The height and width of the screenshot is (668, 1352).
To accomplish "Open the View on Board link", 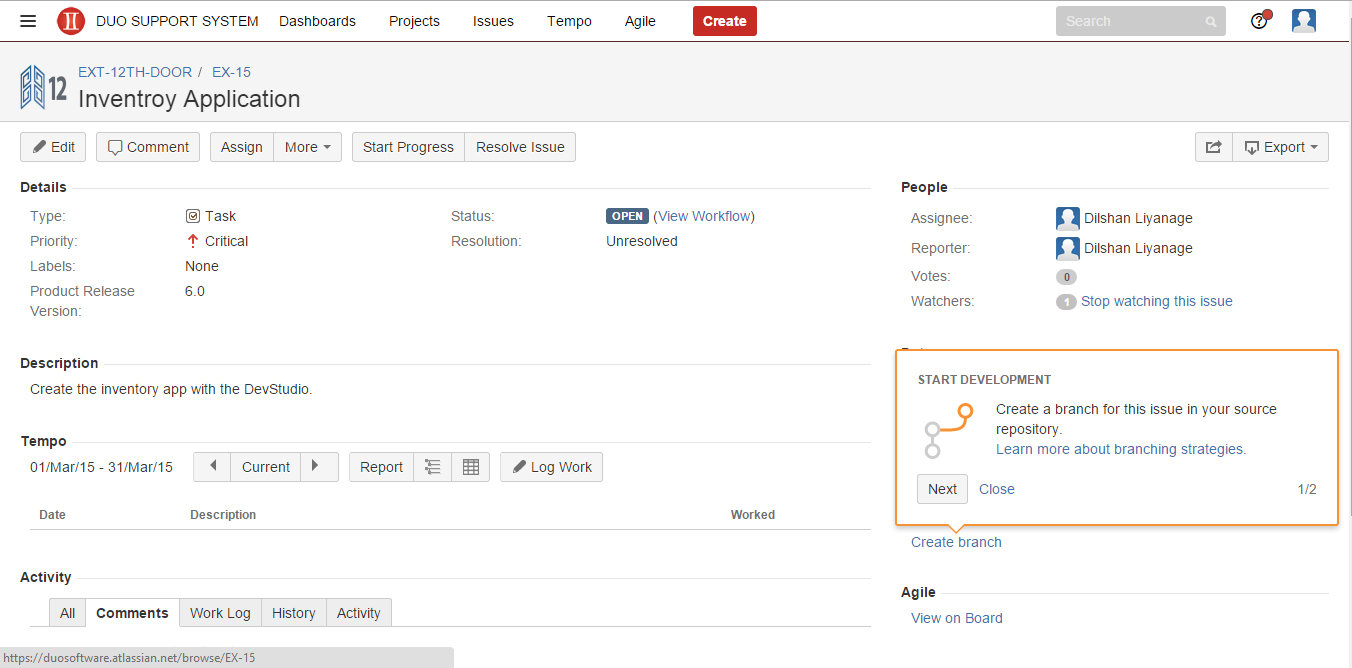I will point(957,618).
